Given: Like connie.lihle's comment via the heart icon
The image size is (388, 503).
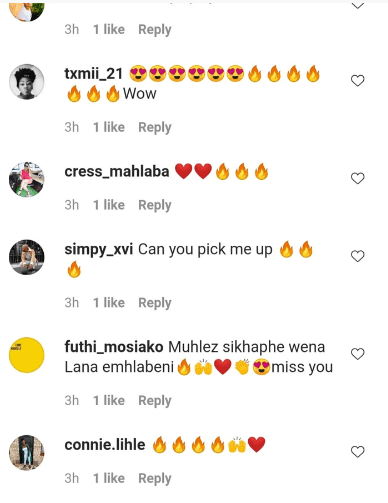Looking at the screenshot, I should [358, 452].
